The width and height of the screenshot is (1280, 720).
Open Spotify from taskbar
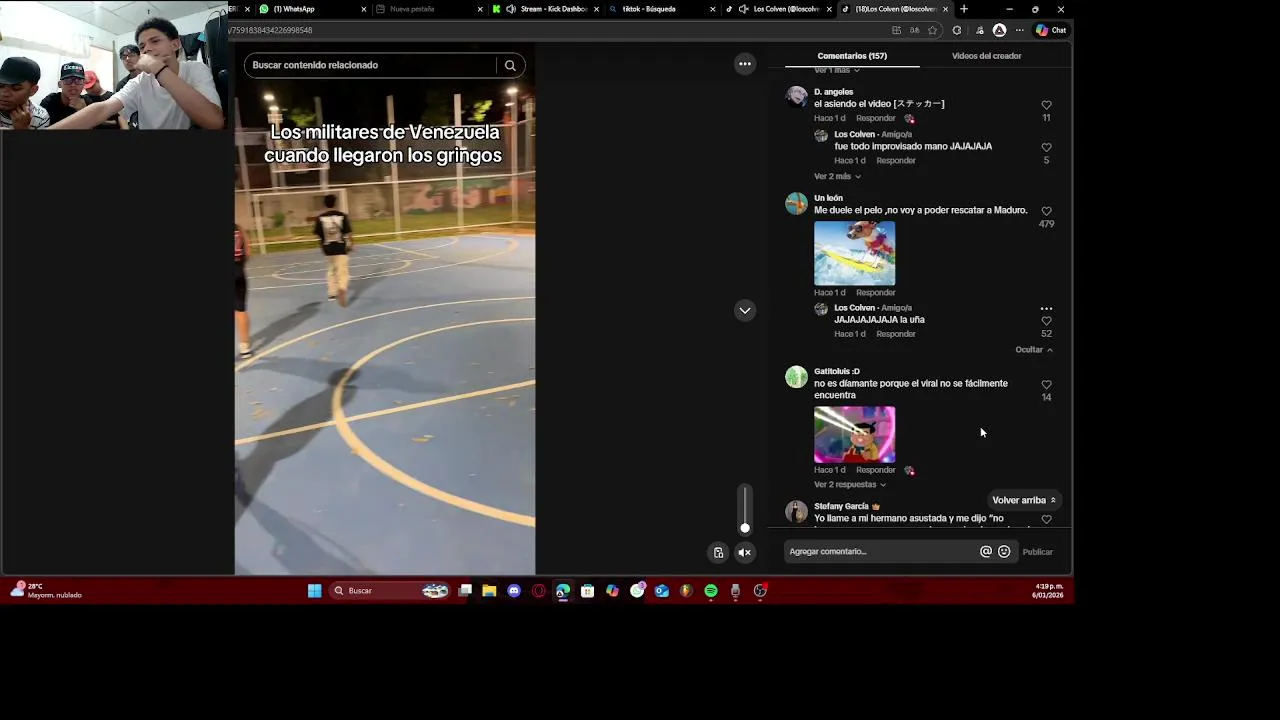coord(711,591)
